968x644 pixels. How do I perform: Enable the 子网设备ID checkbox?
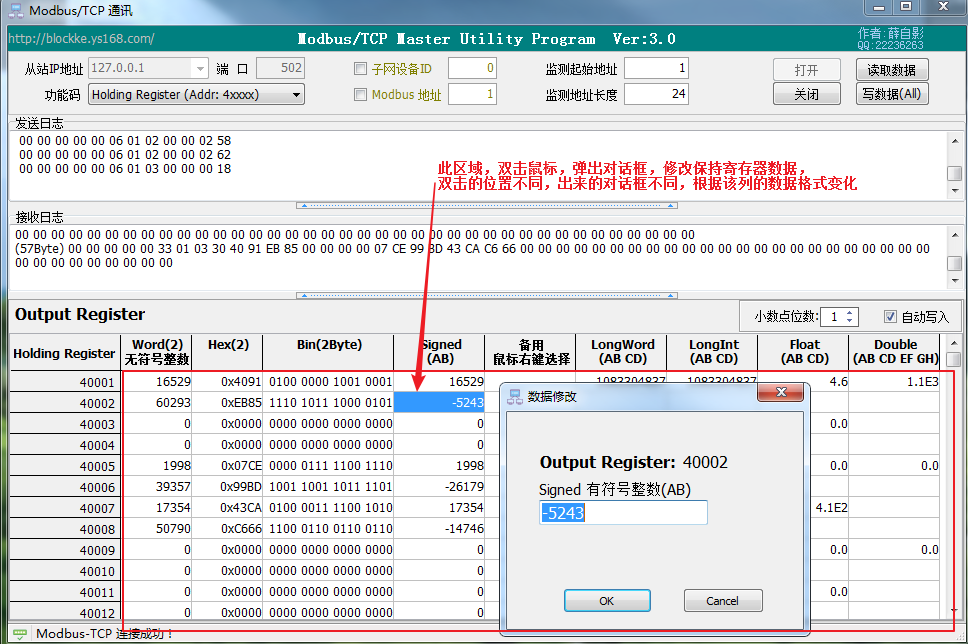coord(361,69)
